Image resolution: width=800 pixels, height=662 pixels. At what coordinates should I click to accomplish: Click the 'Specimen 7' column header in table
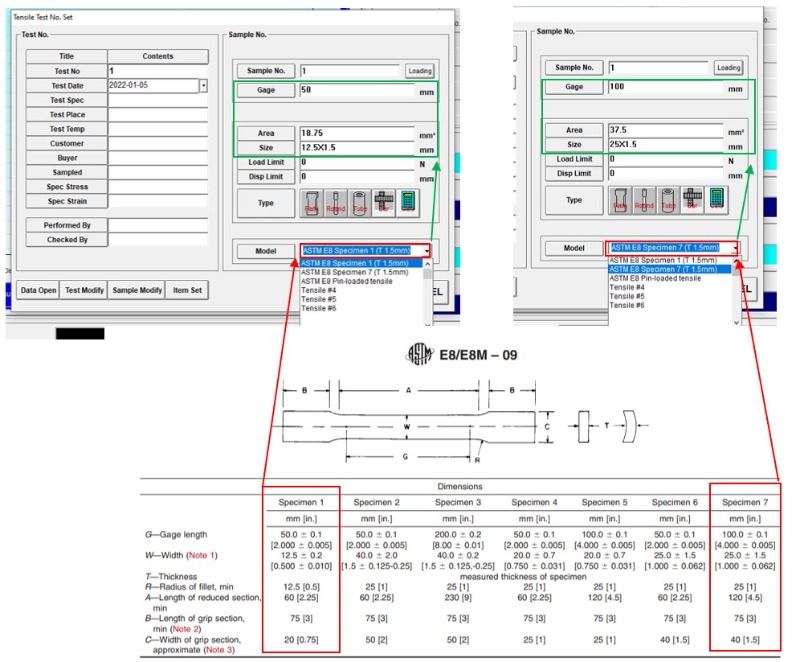(x=745, y=502)
